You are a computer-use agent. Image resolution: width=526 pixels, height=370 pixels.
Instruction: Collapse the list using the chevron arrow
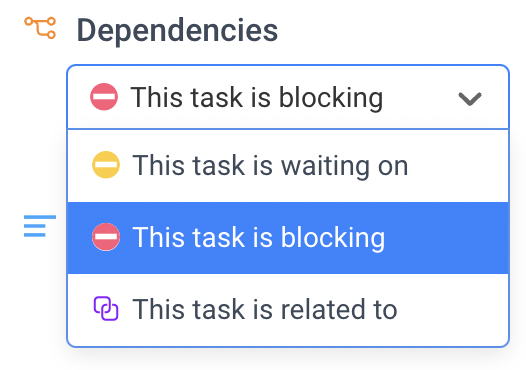(470, 99)
